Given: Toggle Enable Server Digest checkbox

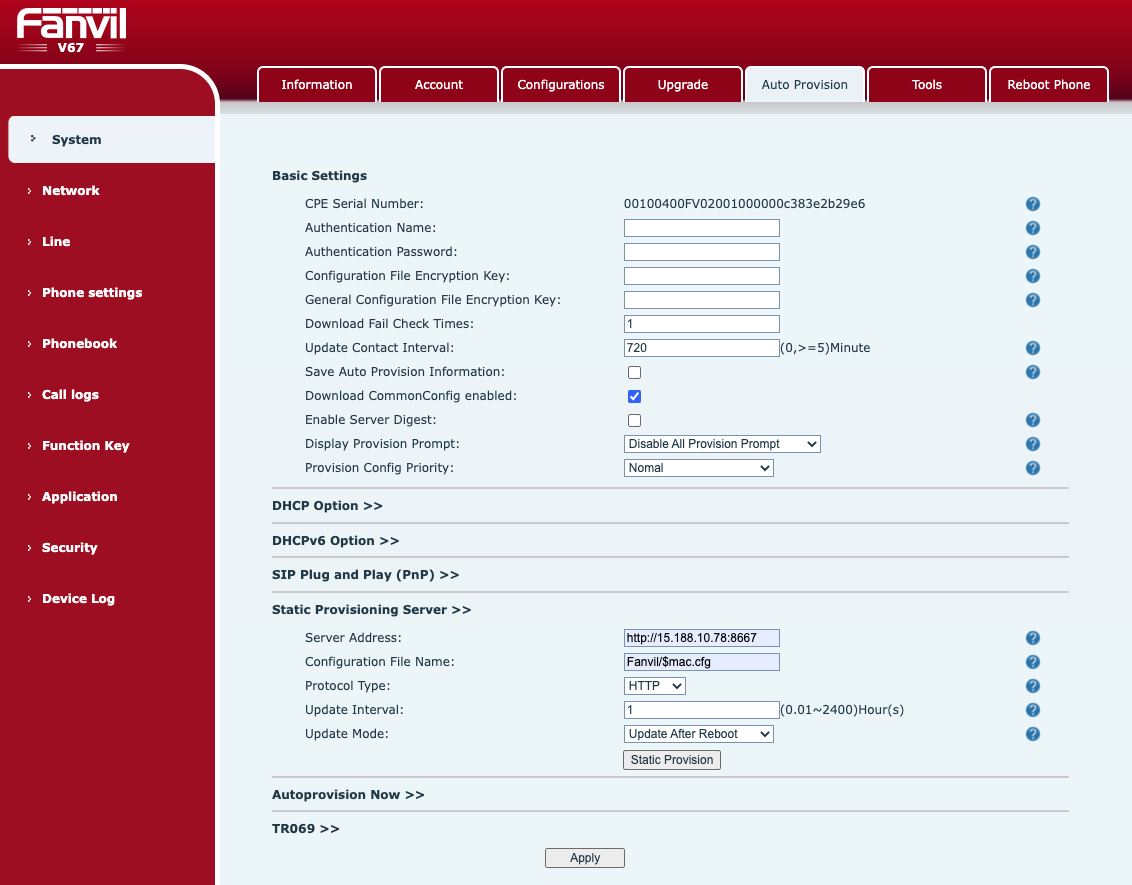Looking at the screenshot, I should pyautogui.click(x=635, y=420).
